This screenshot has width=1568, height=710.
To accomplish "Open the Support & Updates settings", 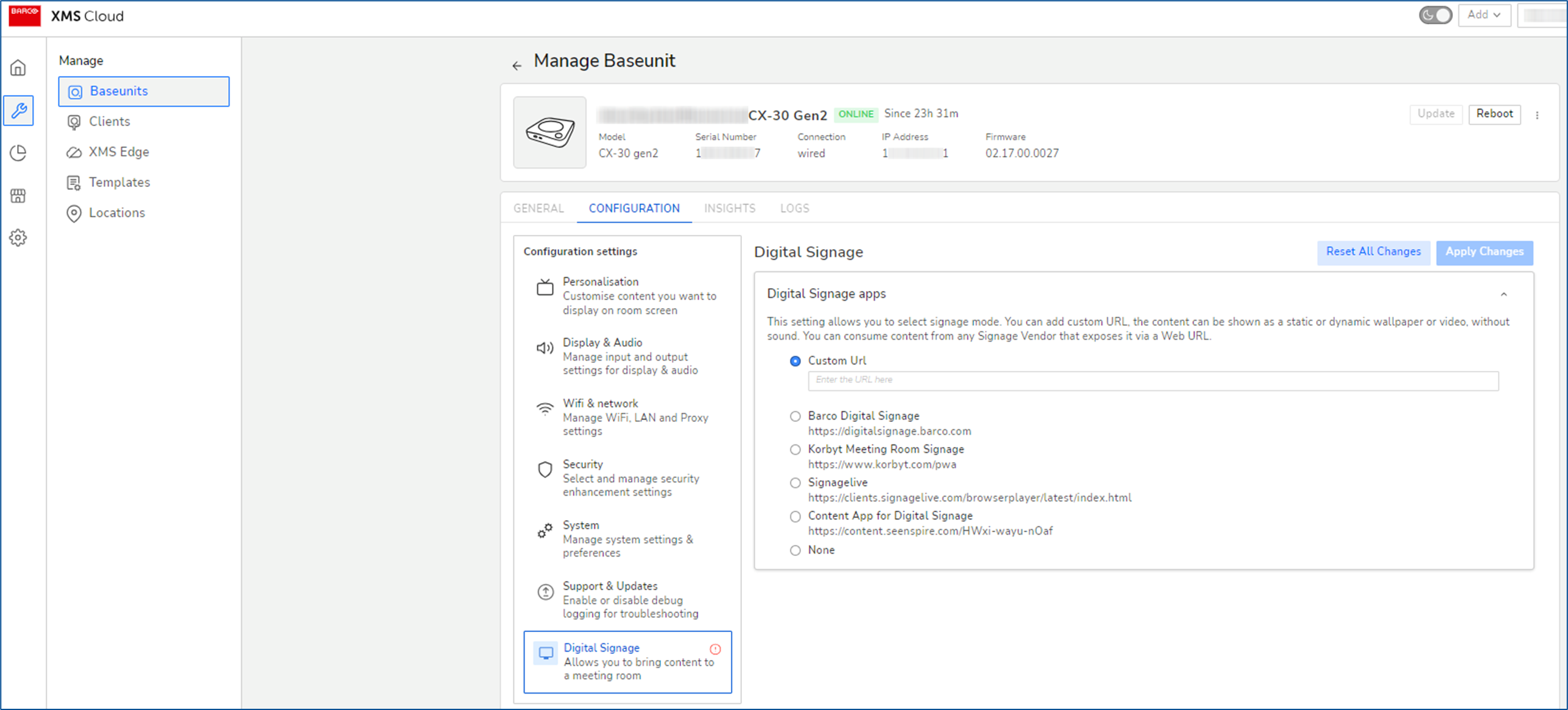I will pyautogui.click(x=627, y=600).
